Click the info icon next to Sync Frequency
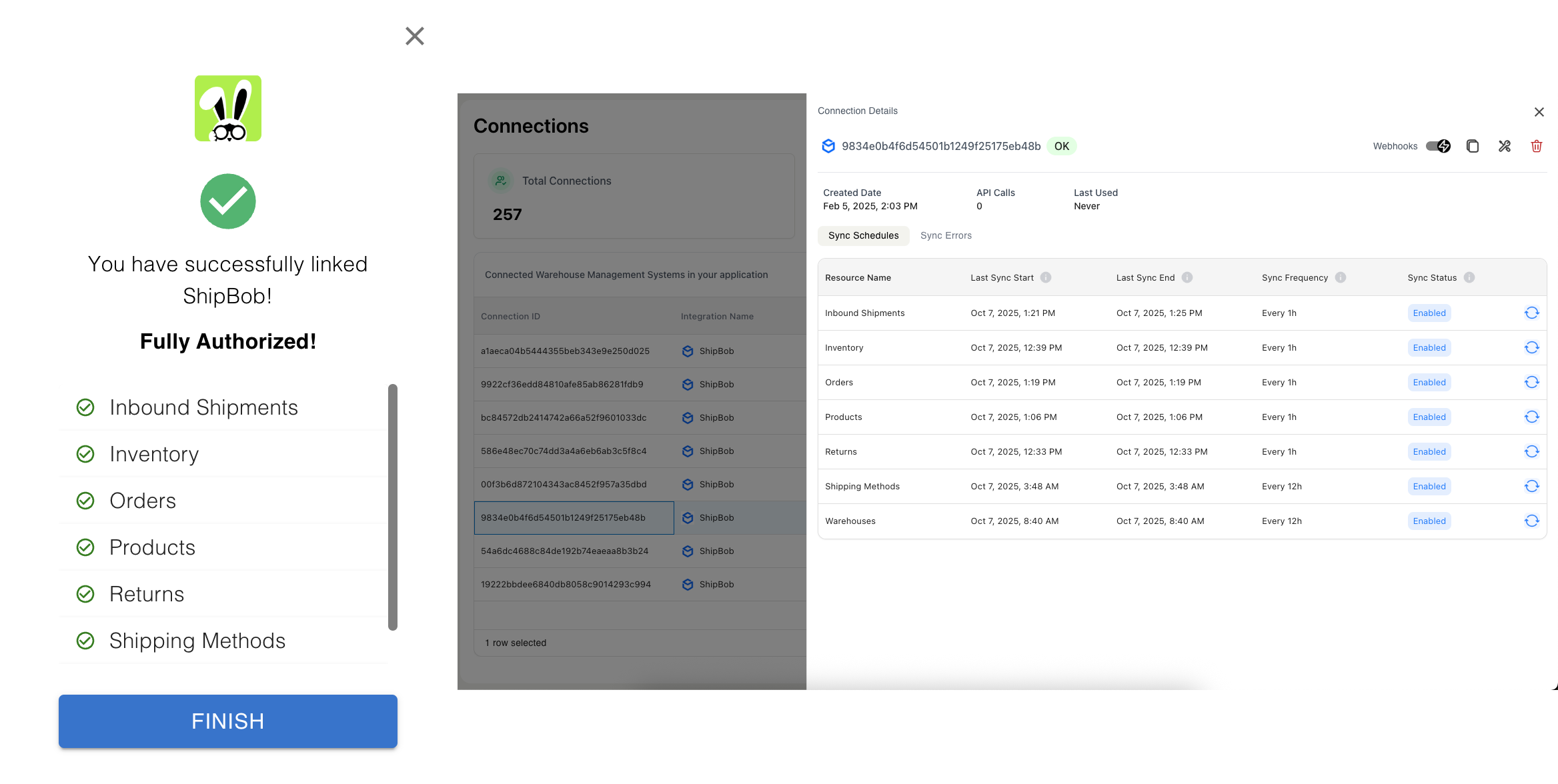This screenshot has width=1558, height=784. pos(1341,277)
